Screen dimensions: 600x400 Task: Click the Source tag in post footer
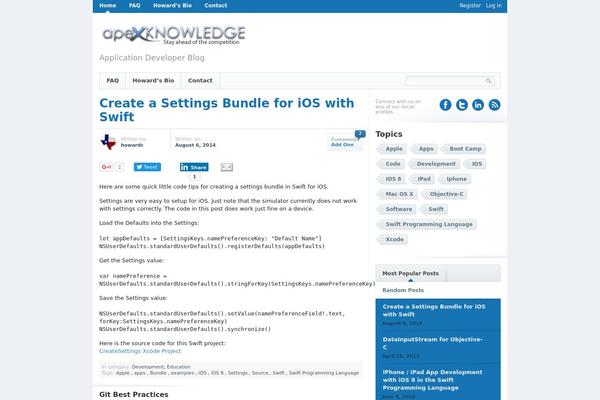260,373
